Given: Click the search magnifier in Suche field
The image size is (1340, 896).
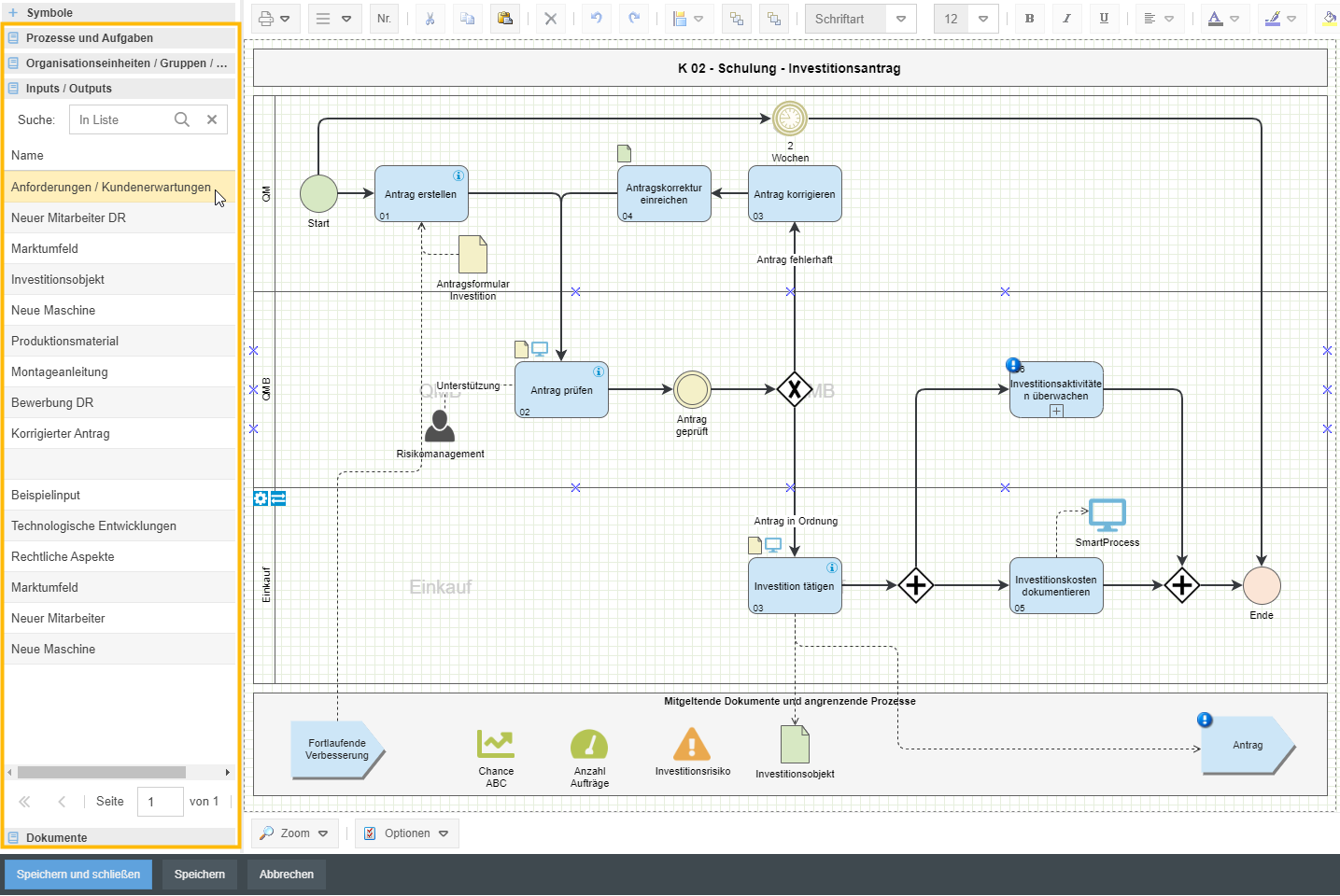Looking at the screenshot, I should click(182, 119).
